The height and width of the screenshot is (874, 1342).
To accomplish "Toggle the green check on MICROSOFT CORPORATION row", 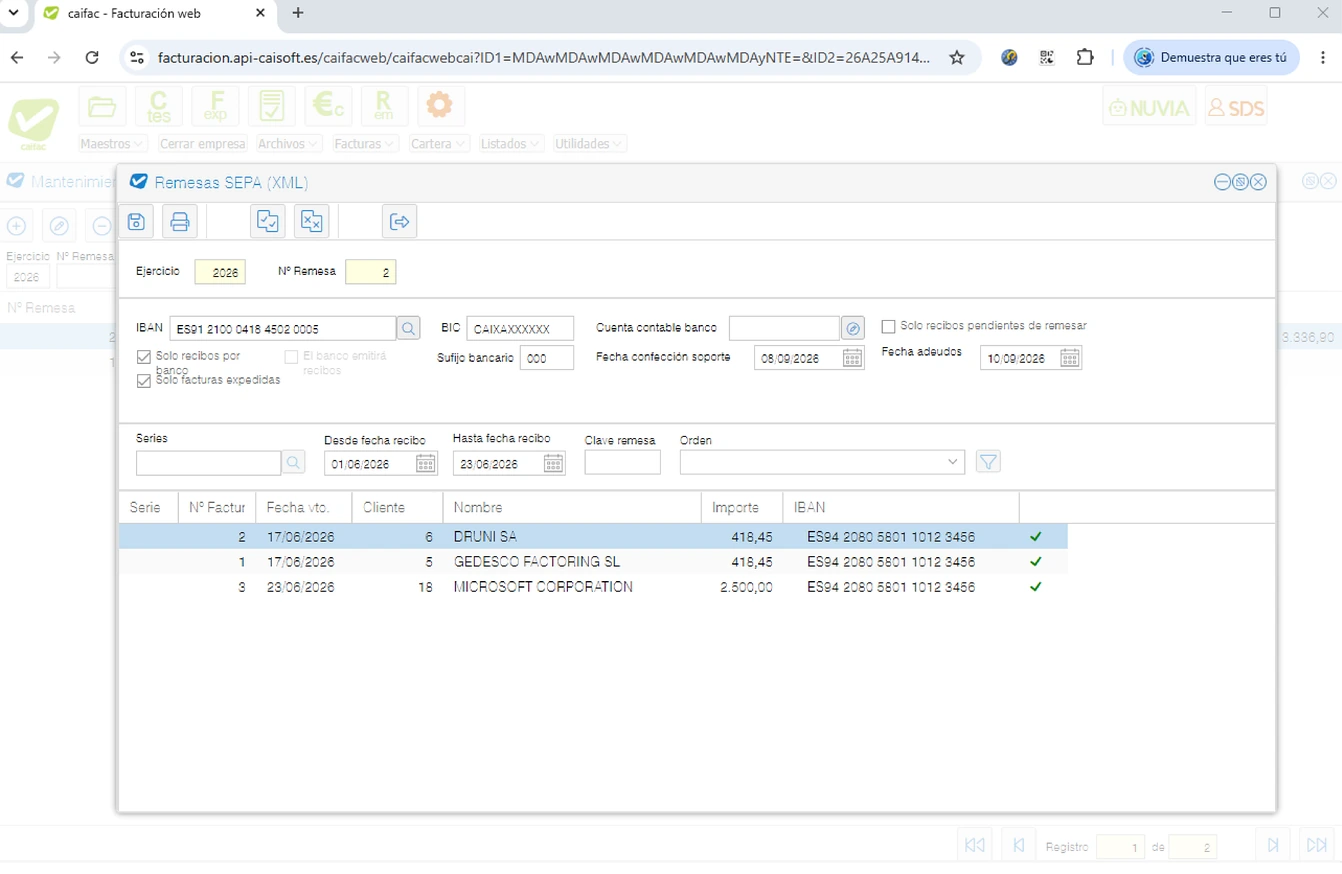I will pyautogui.click(x=1035, y=587).
